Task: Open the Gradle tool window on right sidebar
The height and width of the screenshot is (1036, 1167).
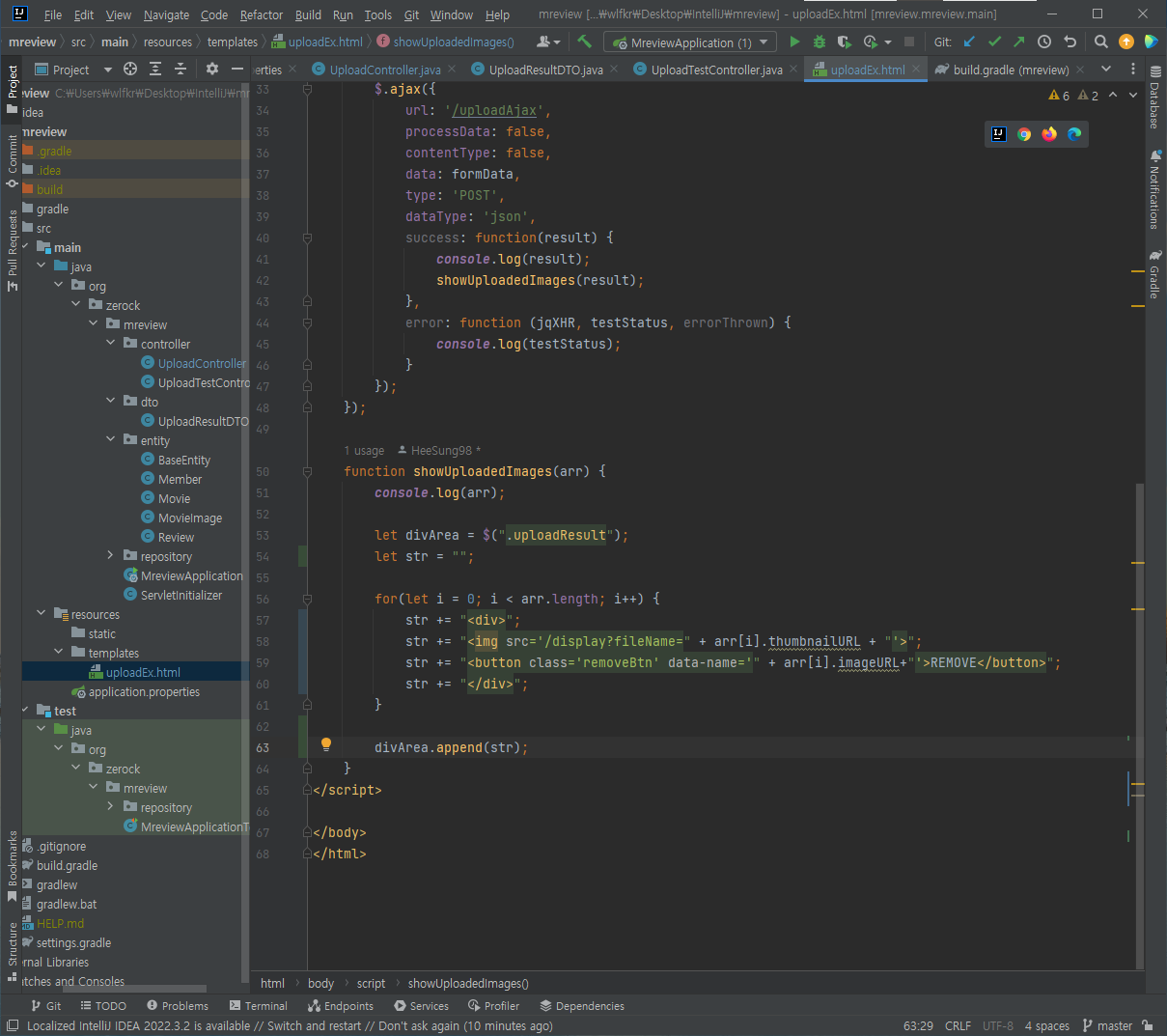Action: [1154, 274]
